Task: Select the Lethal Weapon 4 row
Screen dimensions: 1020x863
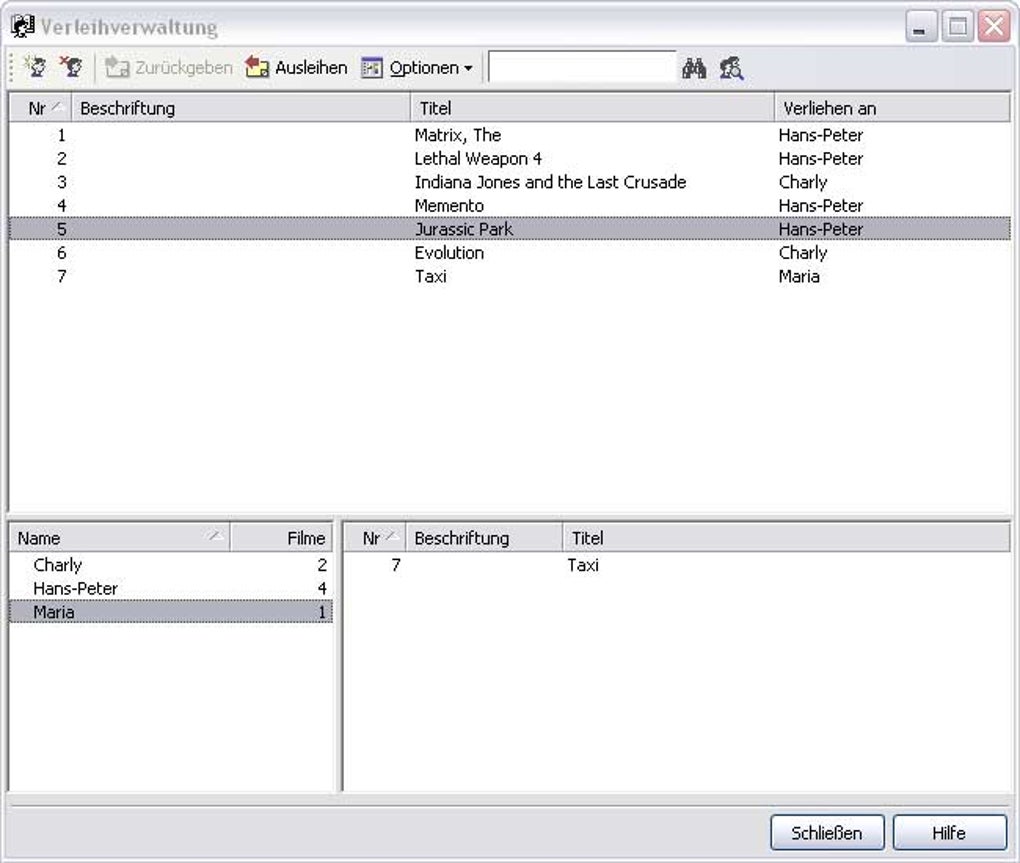Action: [x=509, y=159]
